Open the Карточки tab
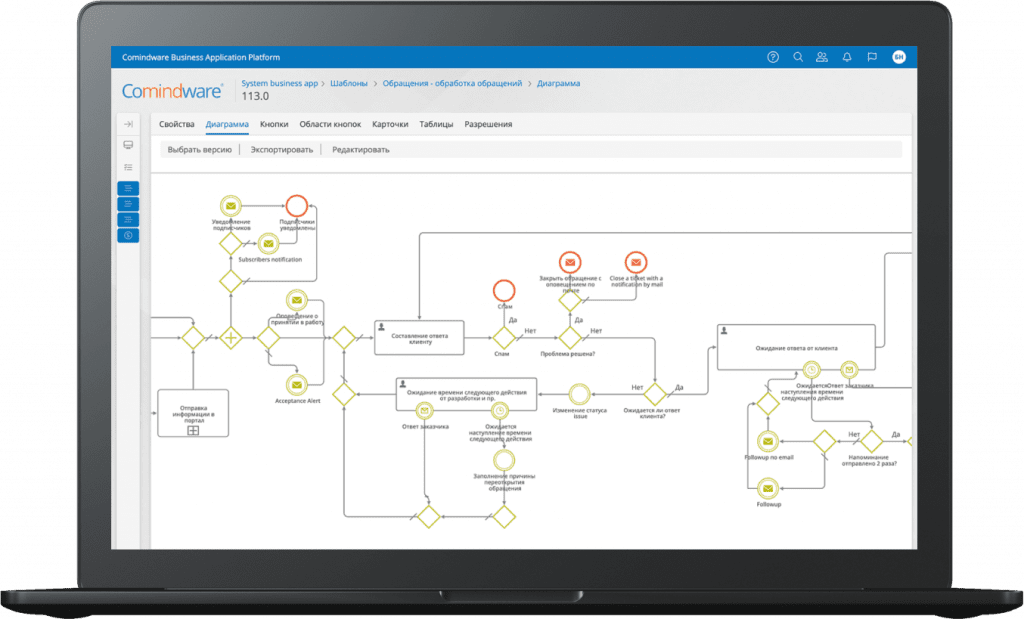Viewport: 1024px width, 619px height. pos(390,125)
